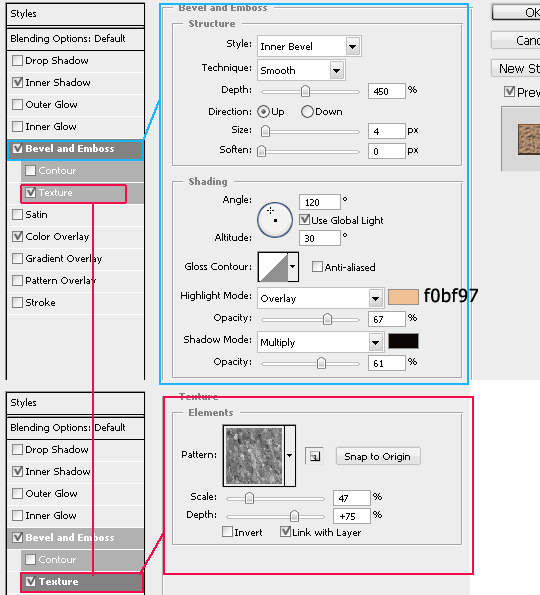Screen dimensions: 540x595
Task: Open the angle dial light direction control
Action: pyautogui.click(x=275, y=220)
